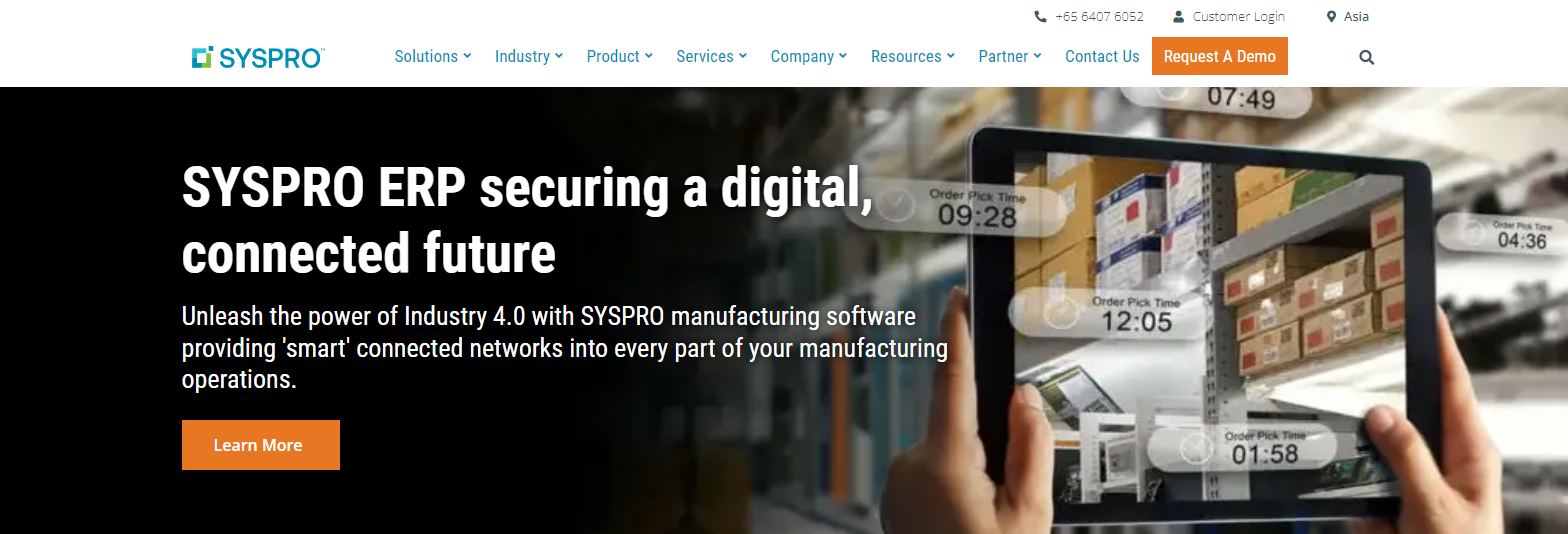Expand the Resources chevron
Image resolution: width=1568 pixels, height=534 pixels.
[x=951, y=56]
